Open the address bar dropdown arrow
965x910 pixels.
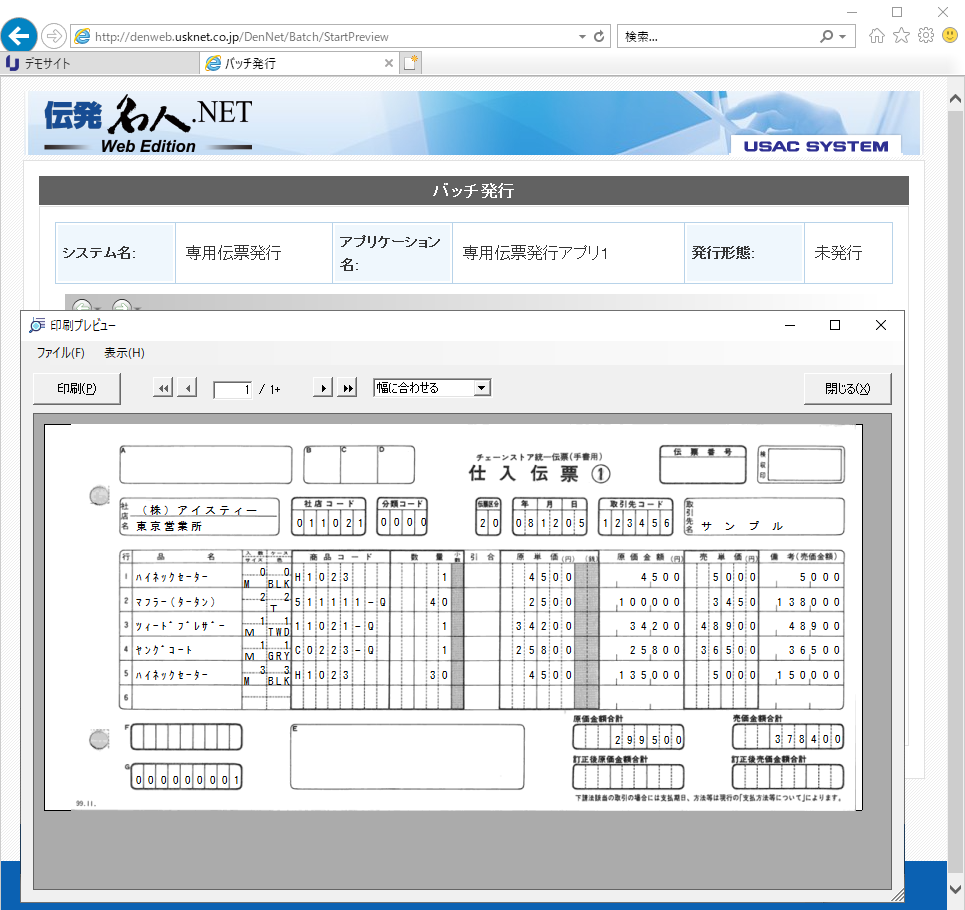click(582, 37)
